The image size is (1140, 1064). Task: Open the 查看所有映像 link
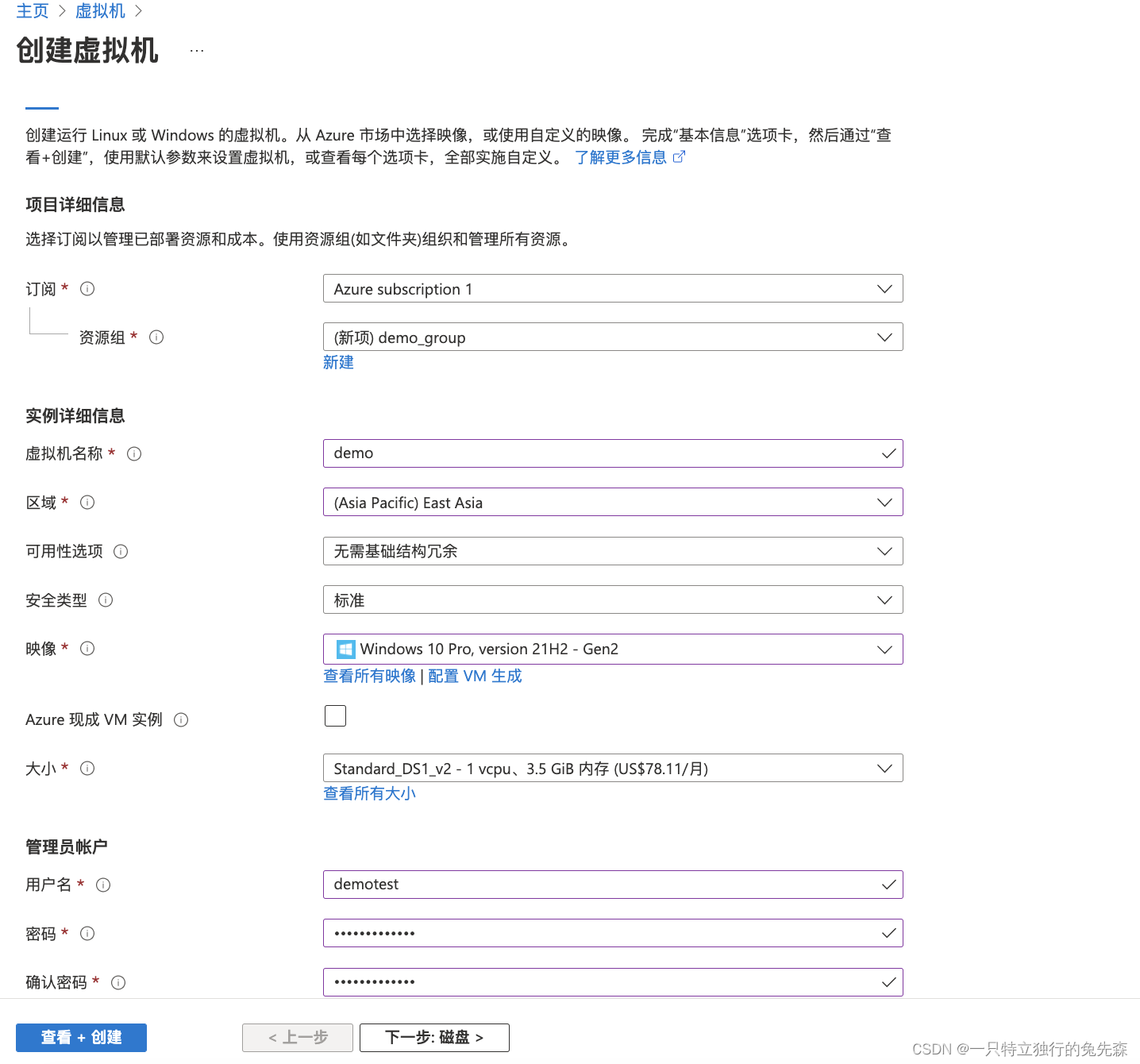(x=369, y=676)
